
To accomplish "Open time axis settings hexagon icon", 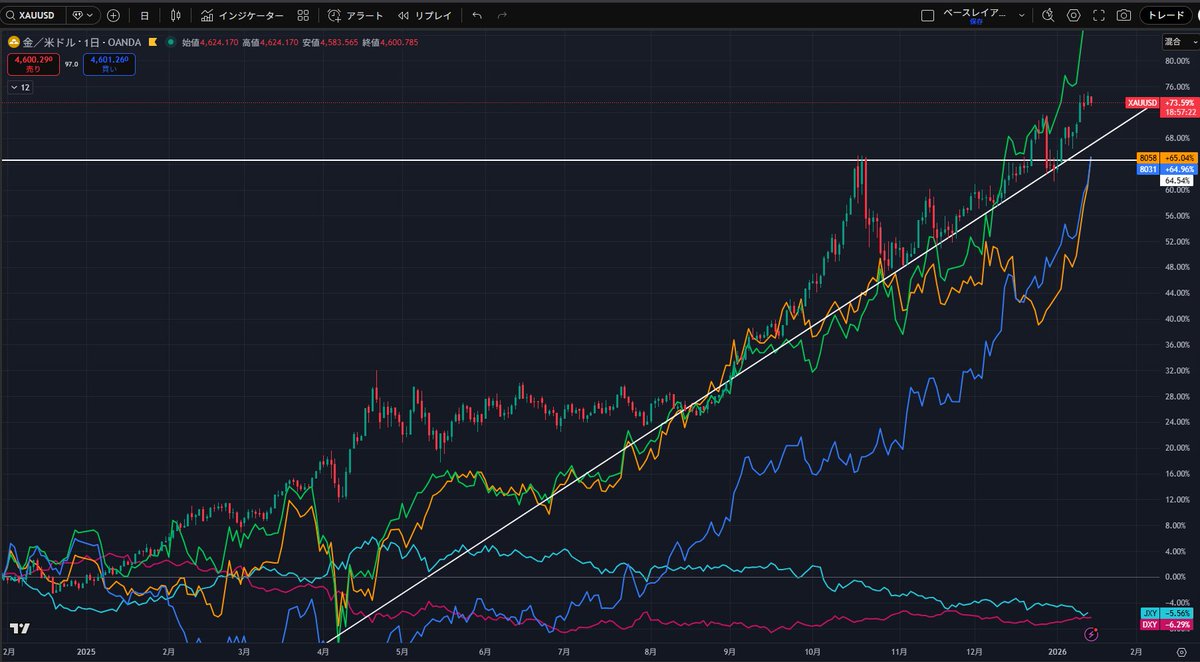I will point(1181,650).
